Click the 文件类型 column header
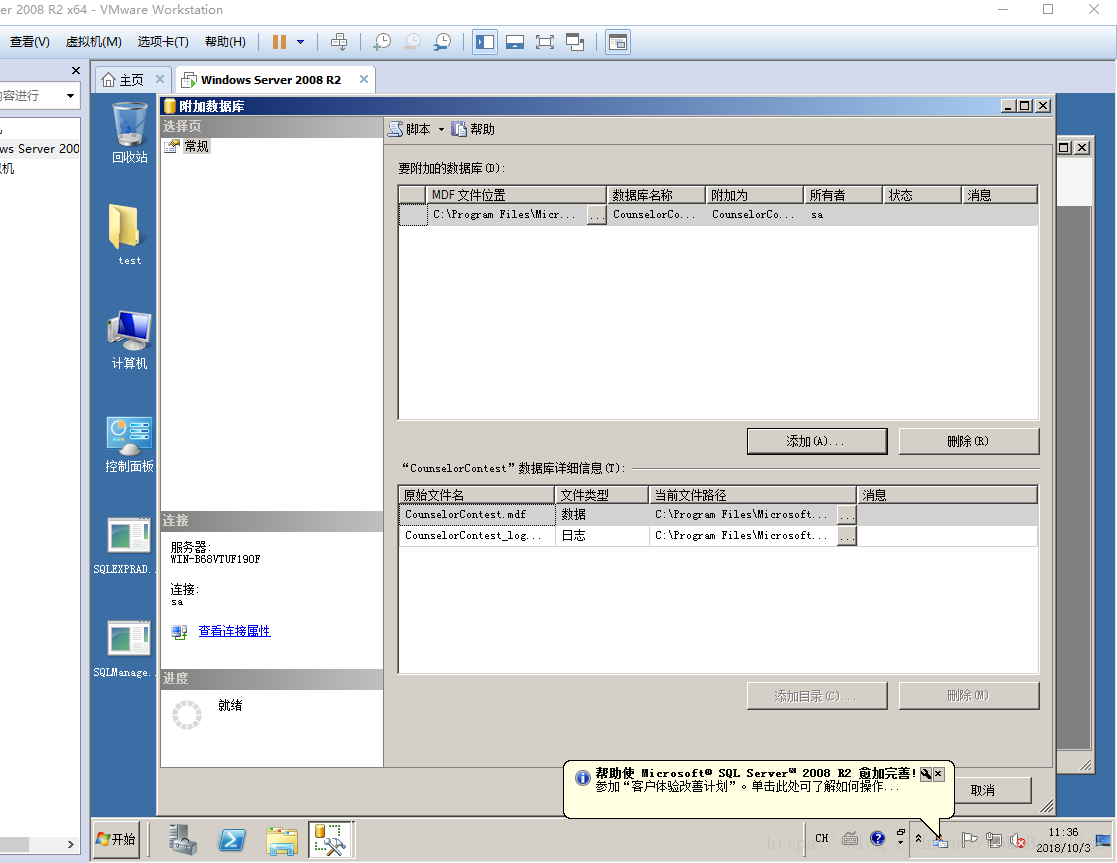Viewport: 1117px width, 863px height. pos(602,495)
